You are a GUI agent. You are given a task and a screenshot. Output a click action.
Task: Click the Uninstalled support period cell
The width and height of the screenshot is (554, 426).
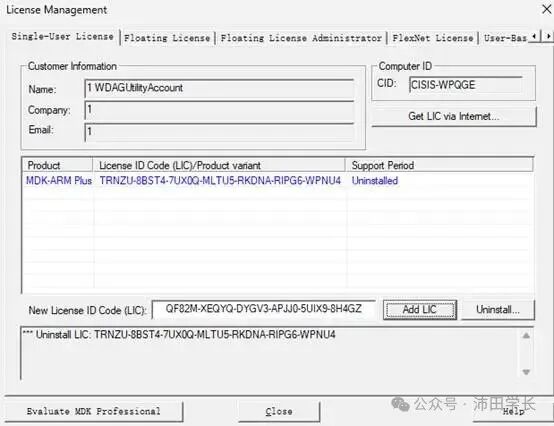[x=375, y=181]
